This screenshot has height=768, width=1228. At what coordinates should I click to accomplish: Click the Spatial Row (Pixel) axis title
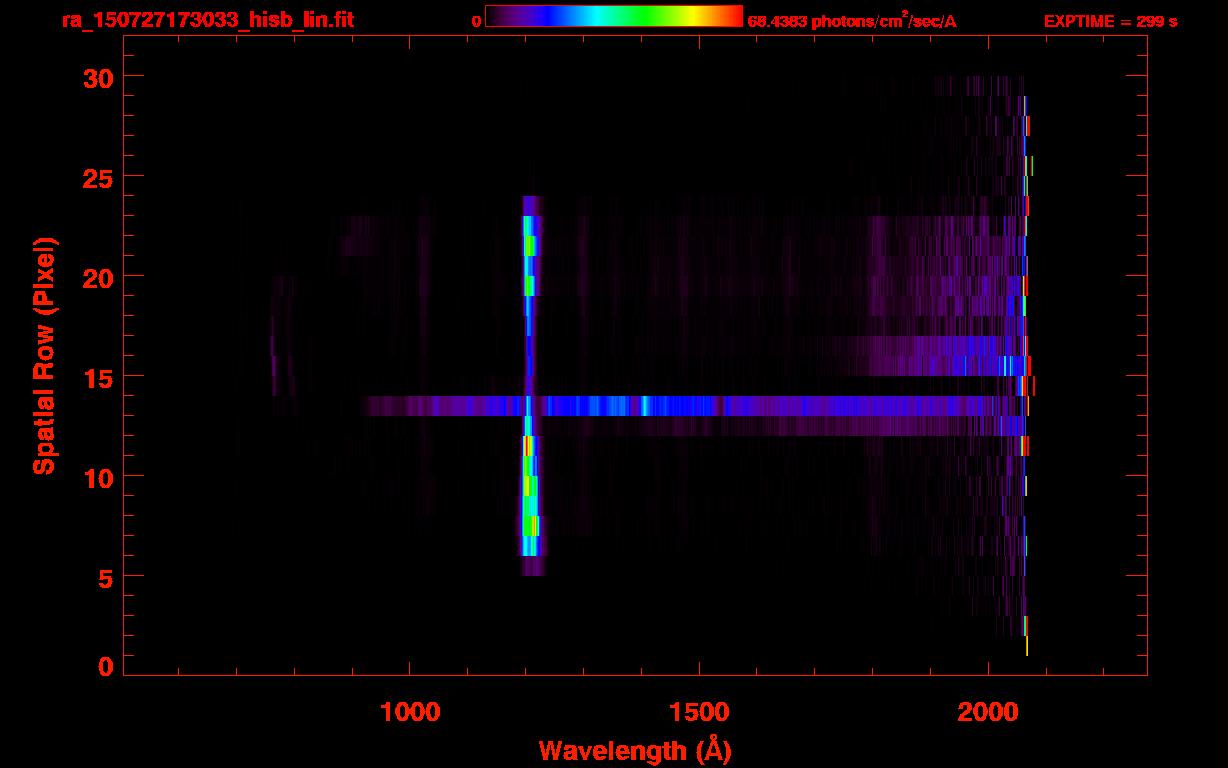pos(45,356)
